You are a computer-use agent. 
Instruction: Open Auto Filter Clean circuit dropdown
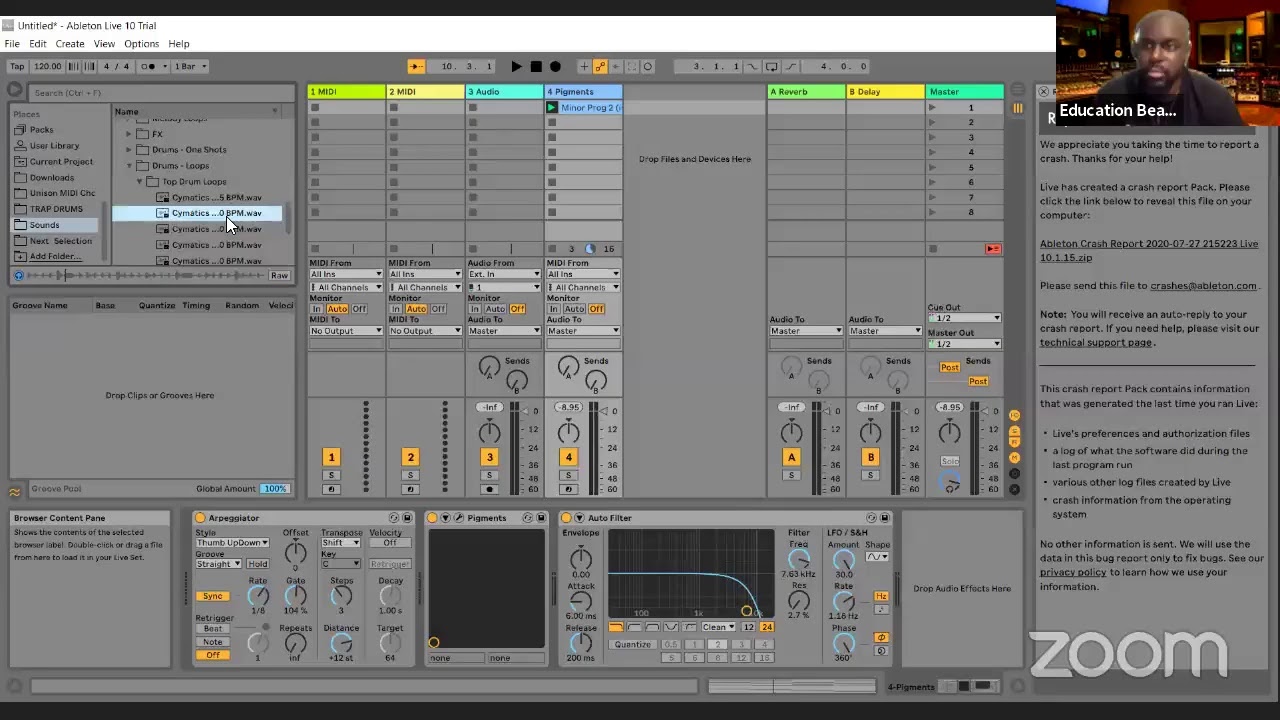coord(718,627)
